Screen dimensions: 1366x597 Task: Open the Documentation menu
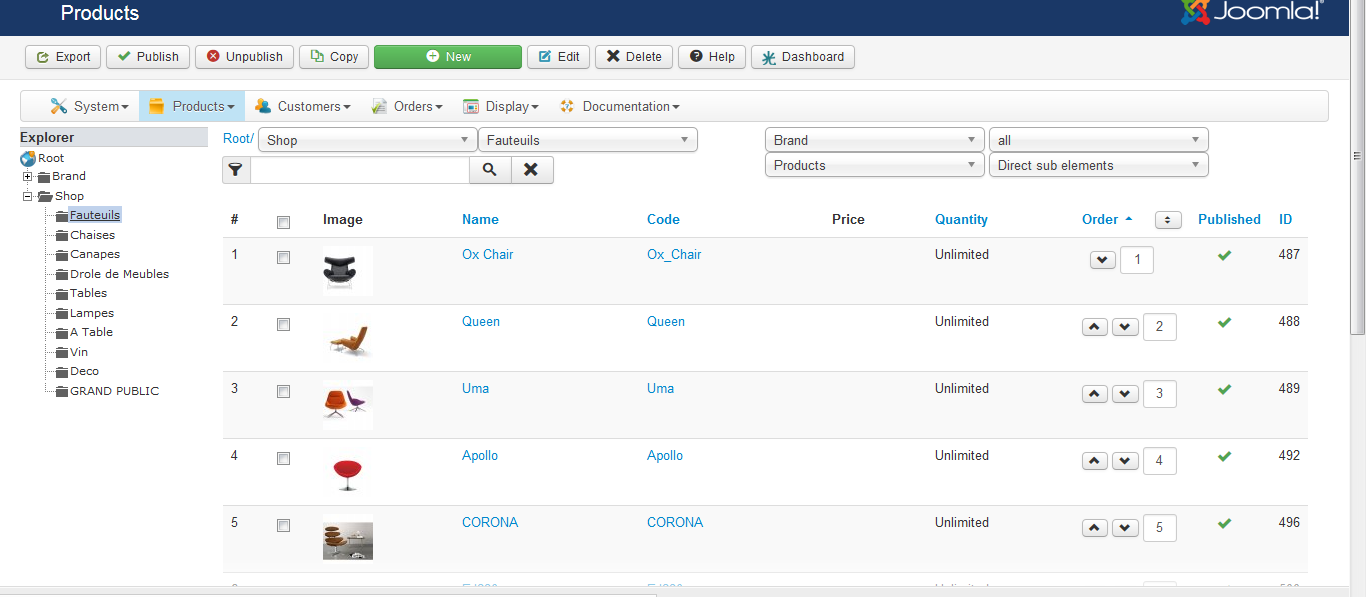coord(620,106)
